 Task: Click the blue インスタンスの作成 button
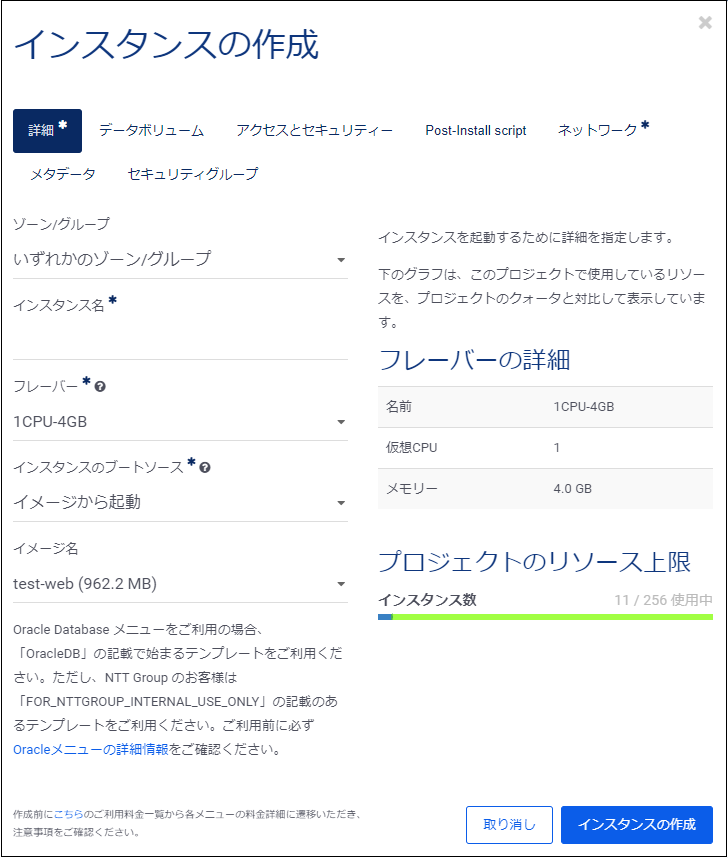[x=637, y=825]
